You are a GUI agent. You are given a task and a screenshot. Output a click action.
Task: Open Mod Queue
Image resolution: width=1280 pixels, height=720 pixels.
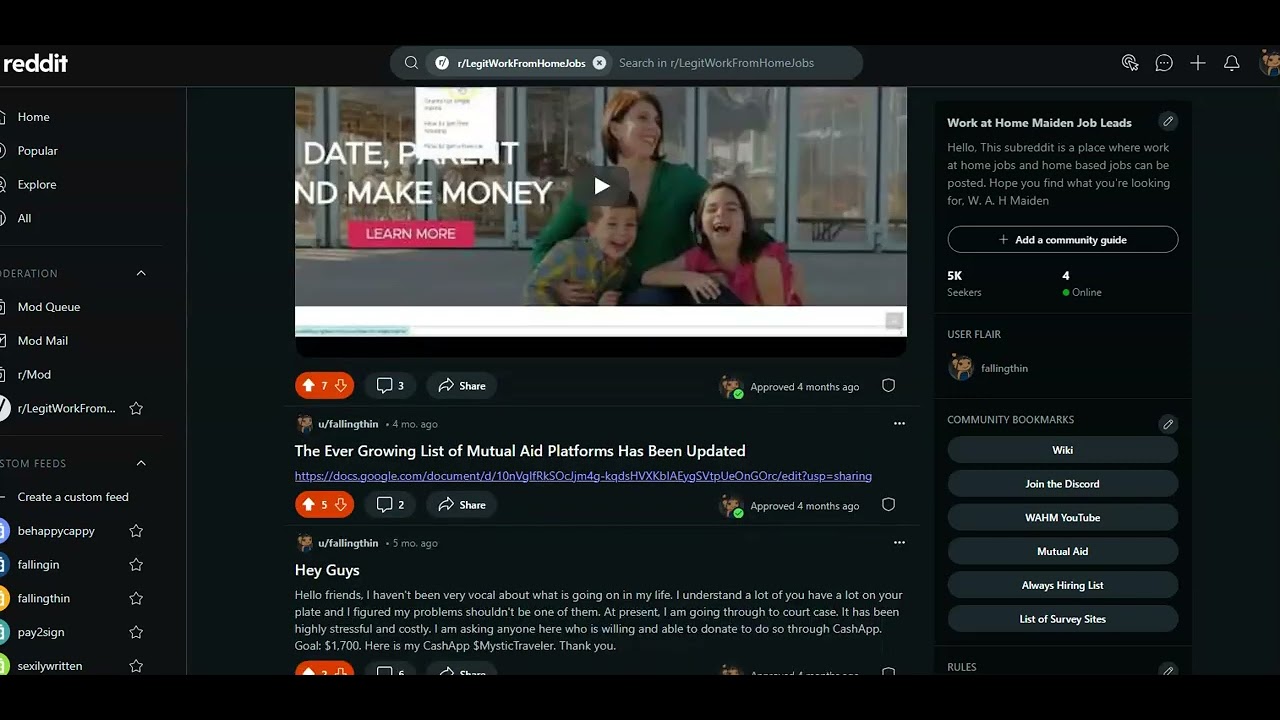pos(48,307)
